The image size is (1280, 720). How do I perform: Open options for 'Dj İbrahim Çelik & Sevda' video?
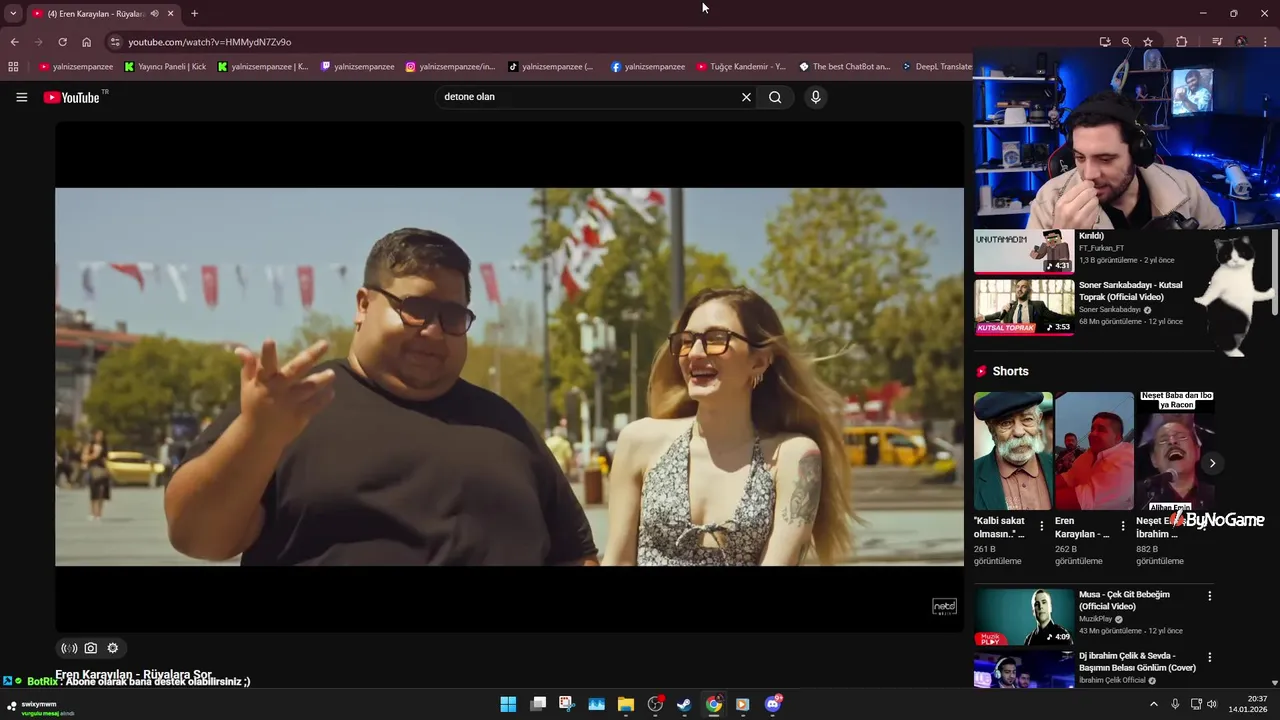click(x=1209, y=658)
